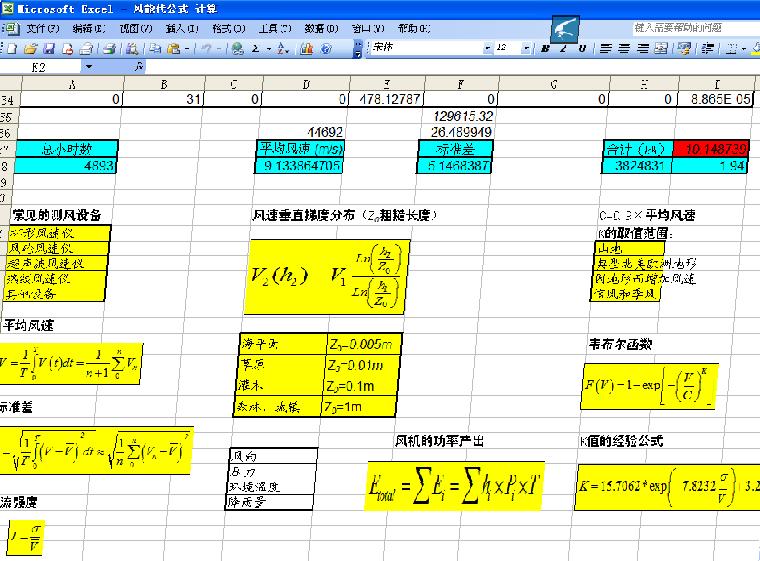760x561 pixels.
Task: Click the Open folder icon in toolbar
Action: click(31, 48)
